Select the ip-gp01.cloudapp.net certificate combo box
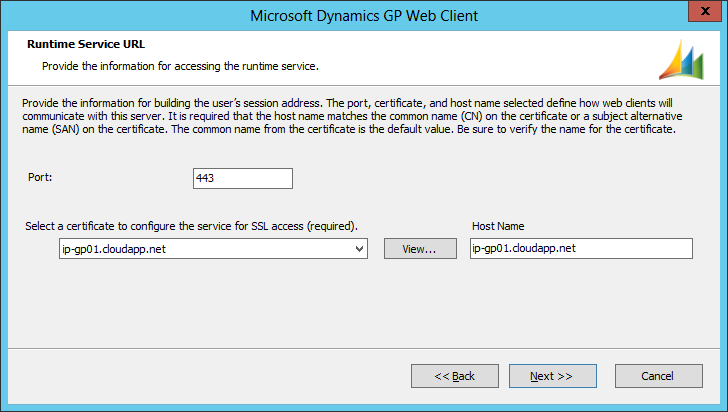 point(205,249)
